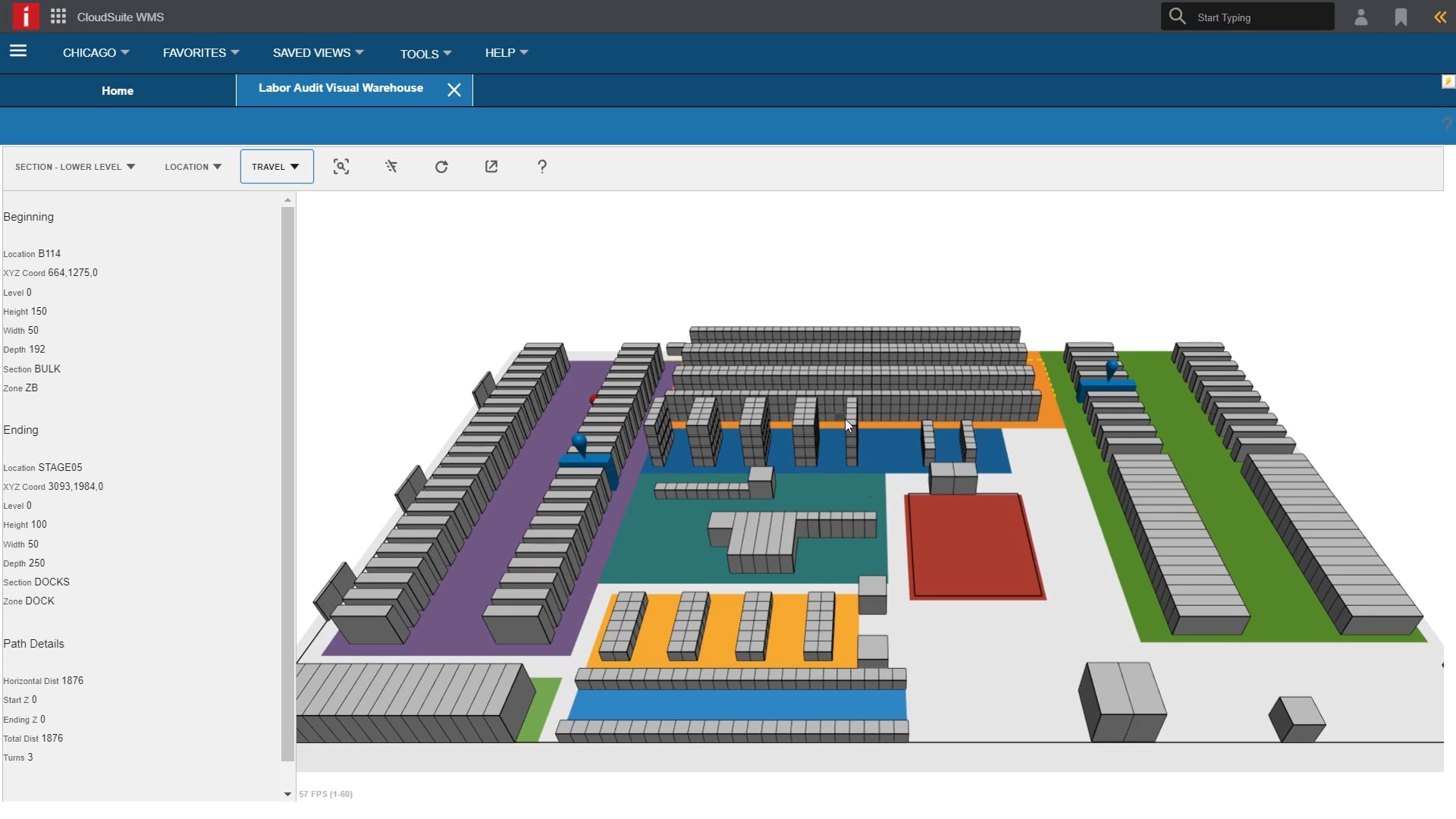Click the hamburger menu icon
The width and height of the screenshot is (1456, 819).
(18, 52)
